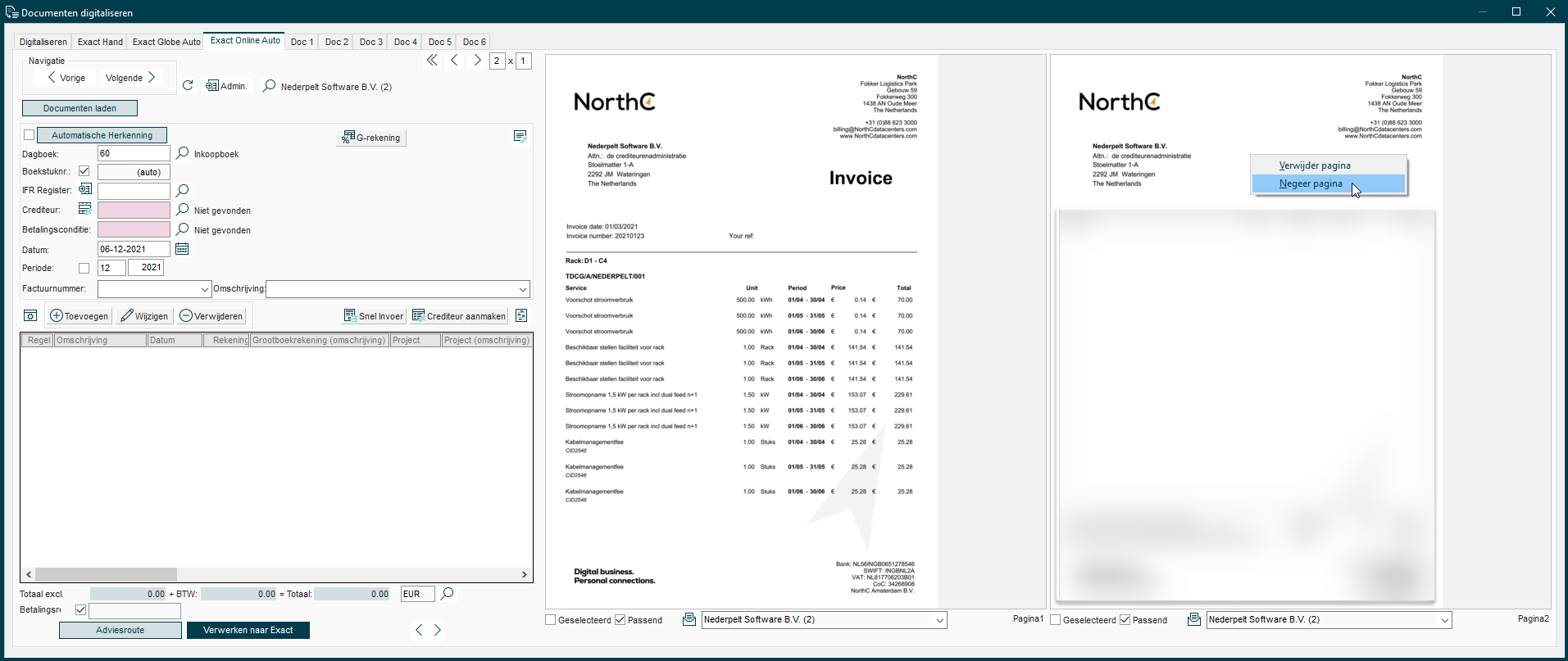This screenshot has width=1568, height=661.
Task: Click Grootboekrekening (omschrijving) column header
Action: (x=319, y=340)
